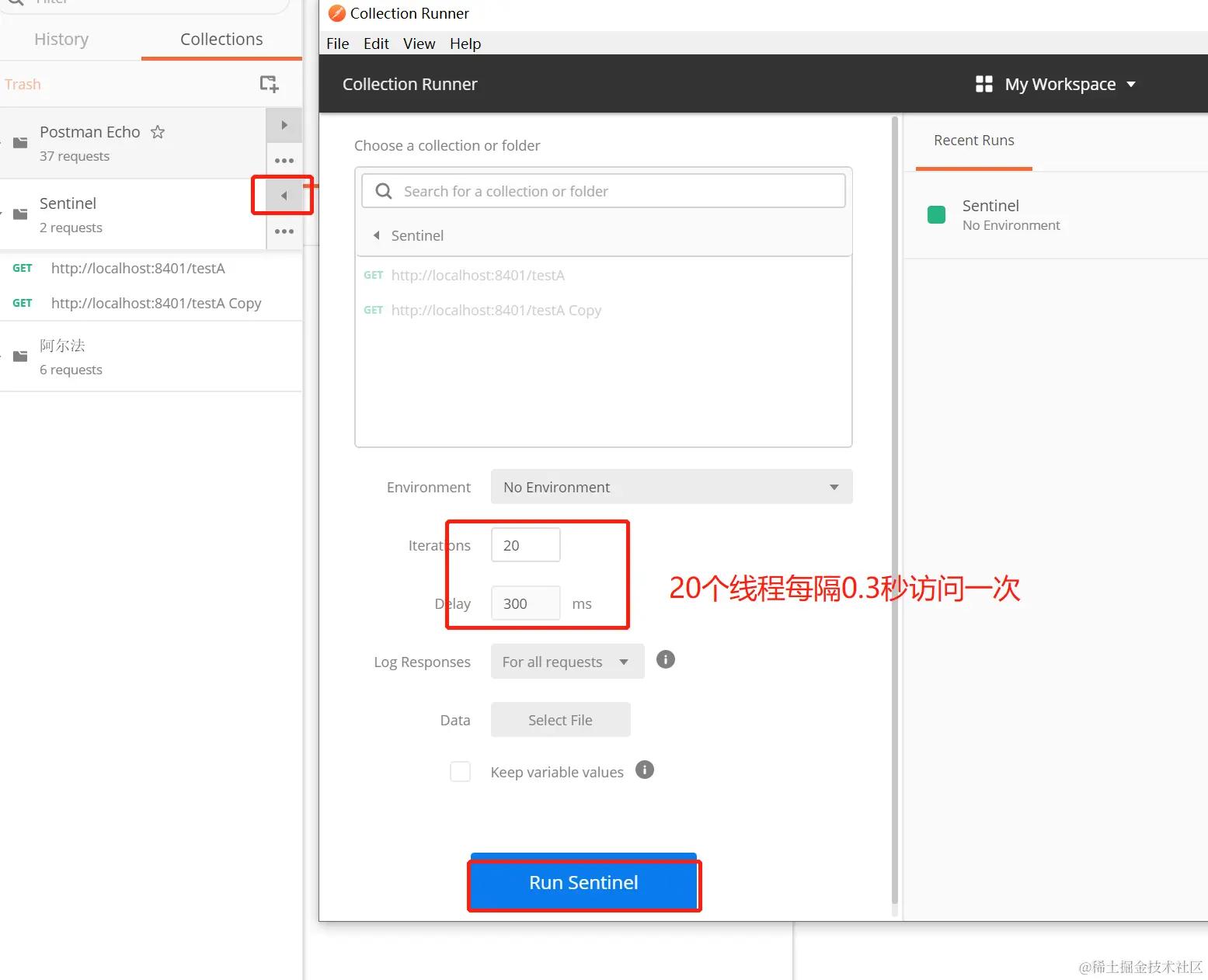The height and width of the screenshot is (980, 1208).
Task: Open the Postman Echo more options menu
Action: (x=284, y=161)
